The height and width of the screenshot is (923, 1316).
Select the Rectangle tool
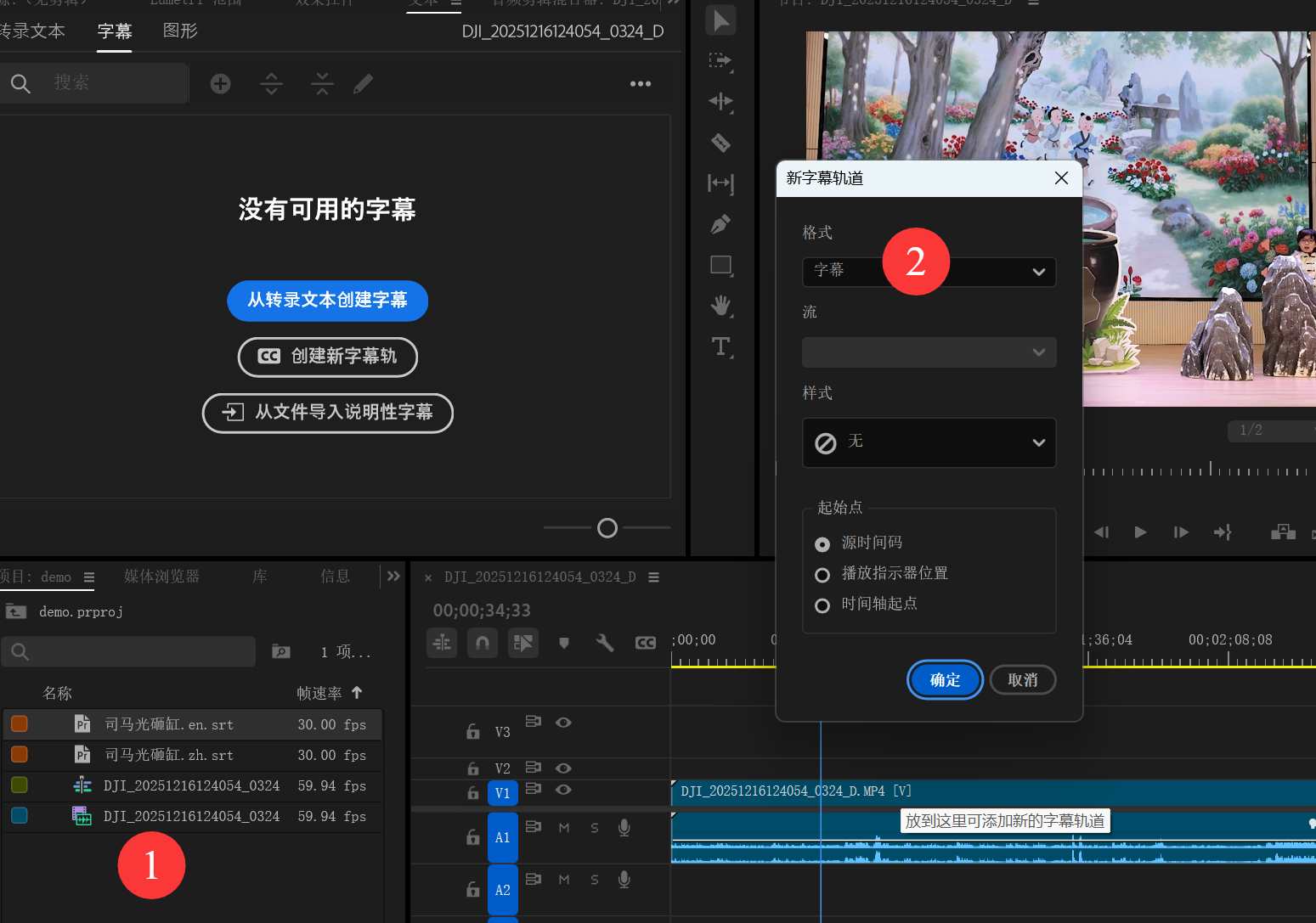720,265
